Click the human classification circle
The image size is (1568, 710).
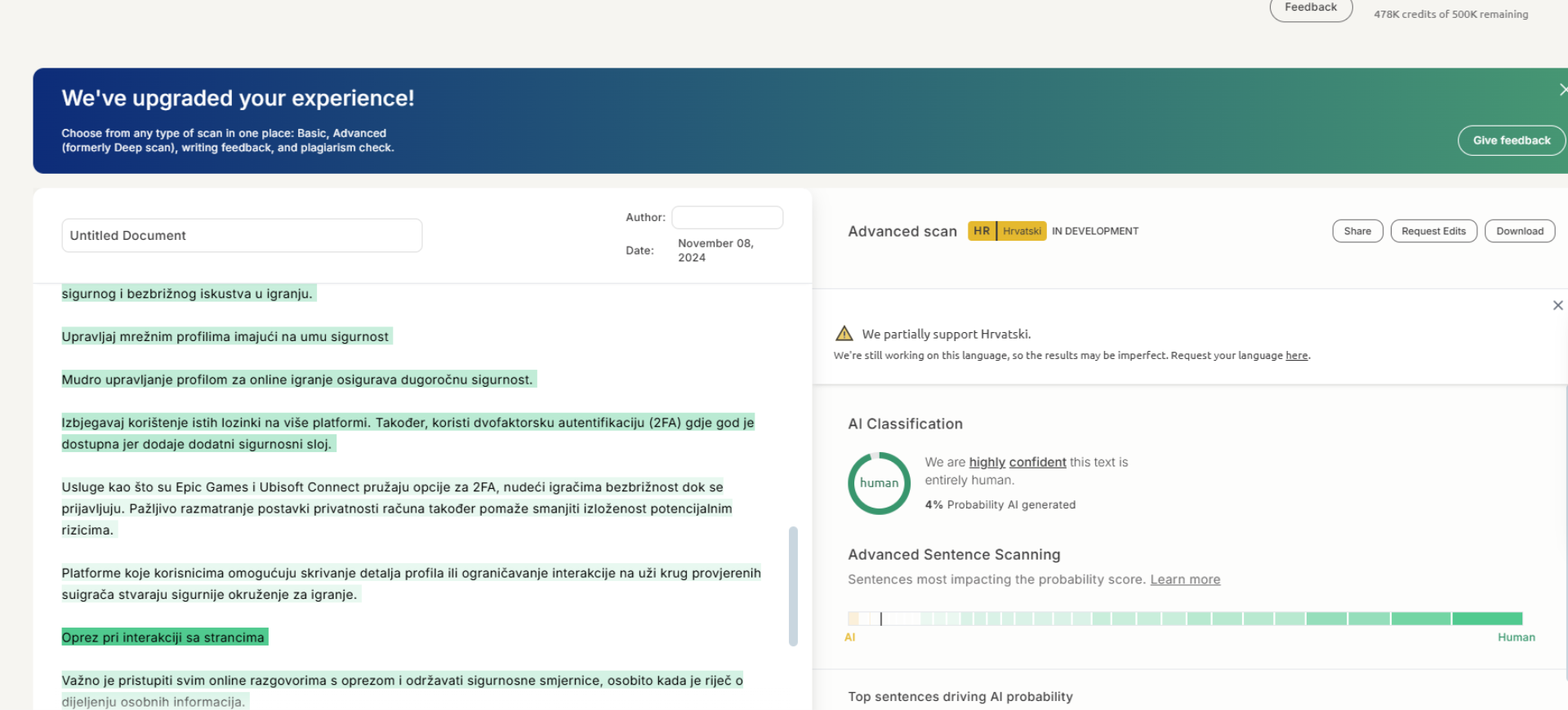coord(879,483)
